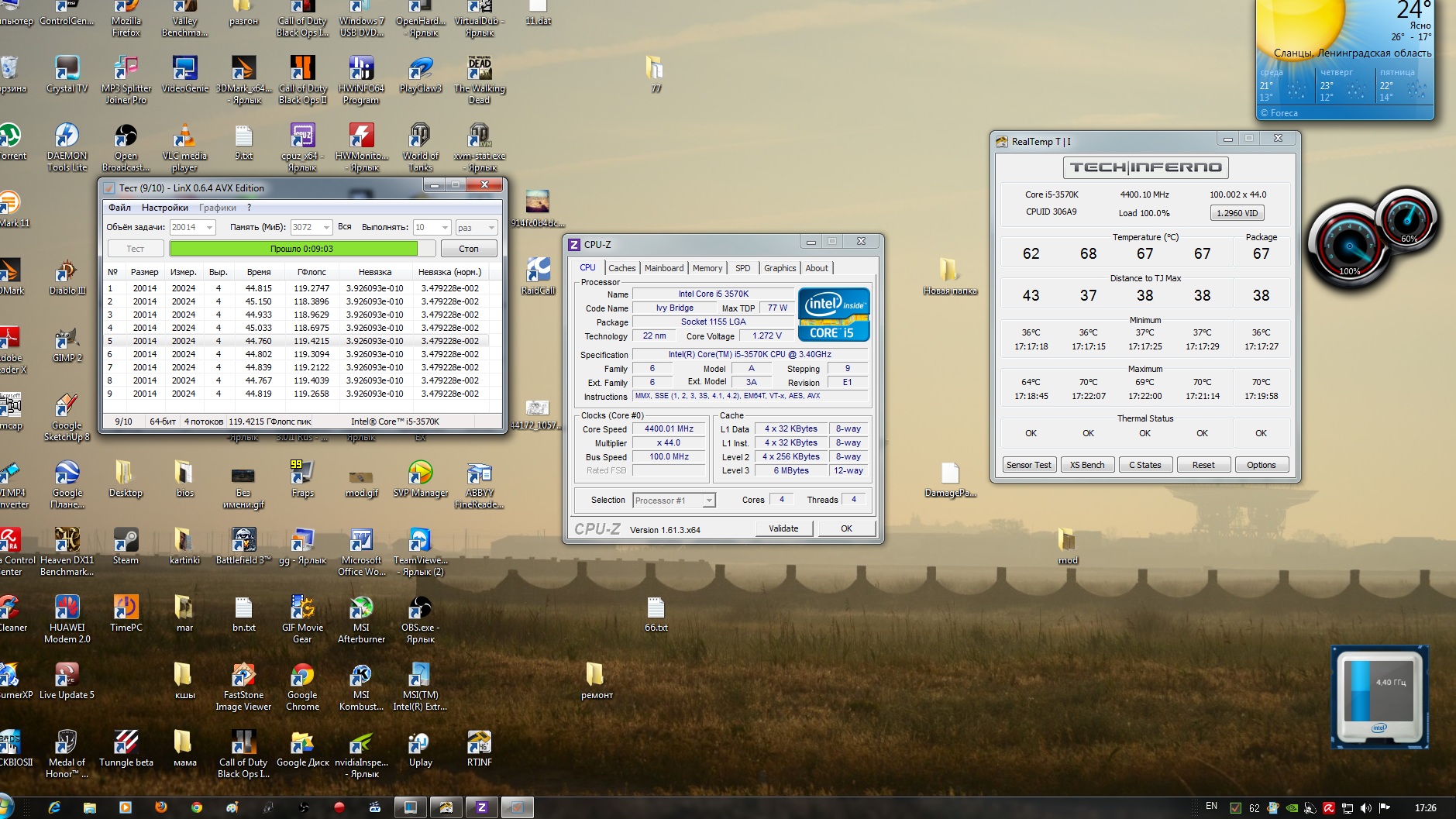
Task: Open the VLC media player icon
Action: pos(184,137)
